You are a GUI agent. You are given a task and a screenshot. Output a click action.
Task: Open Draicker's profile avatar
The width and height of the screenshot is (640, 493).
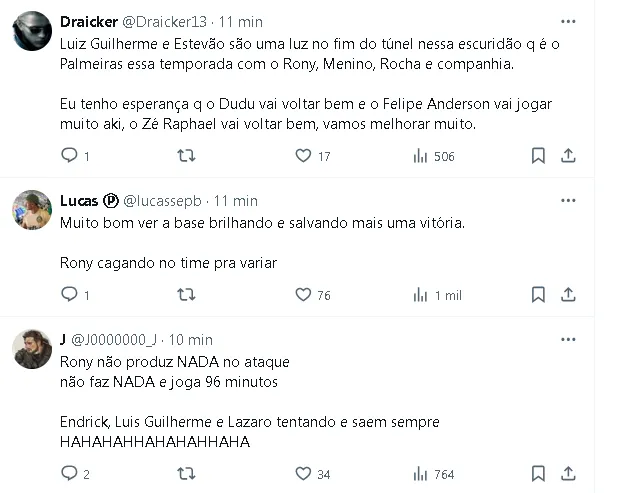click(32, 31)
